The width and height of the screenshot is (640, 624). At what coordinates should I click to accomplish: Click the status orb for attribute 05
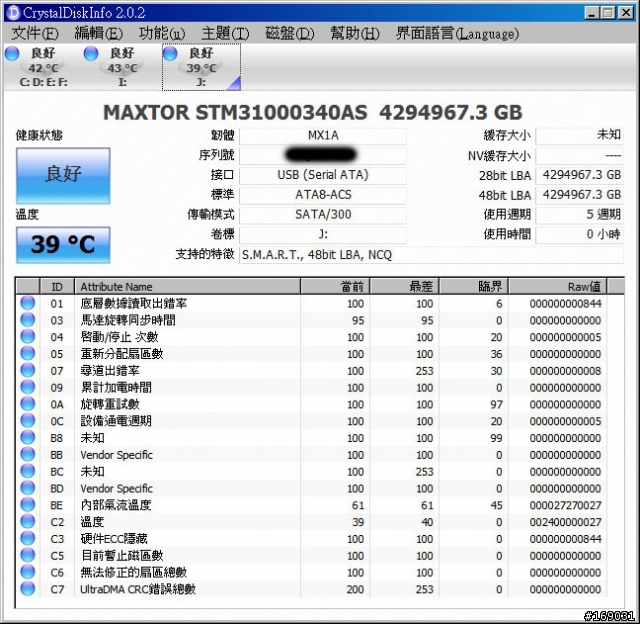pos(28,353)
